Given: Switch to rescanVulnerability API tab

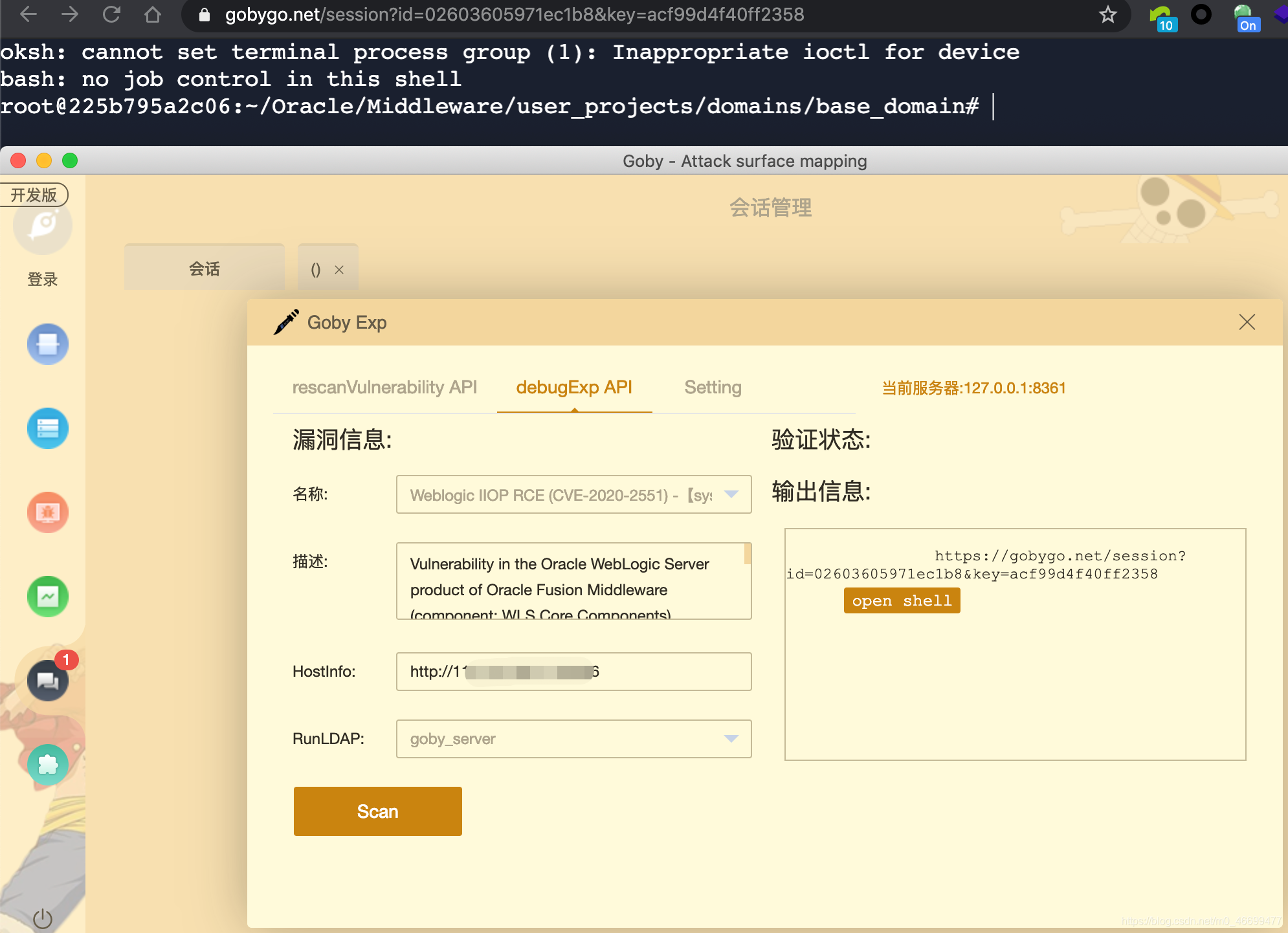Looking at the screenshot, I should click(384, 388).
